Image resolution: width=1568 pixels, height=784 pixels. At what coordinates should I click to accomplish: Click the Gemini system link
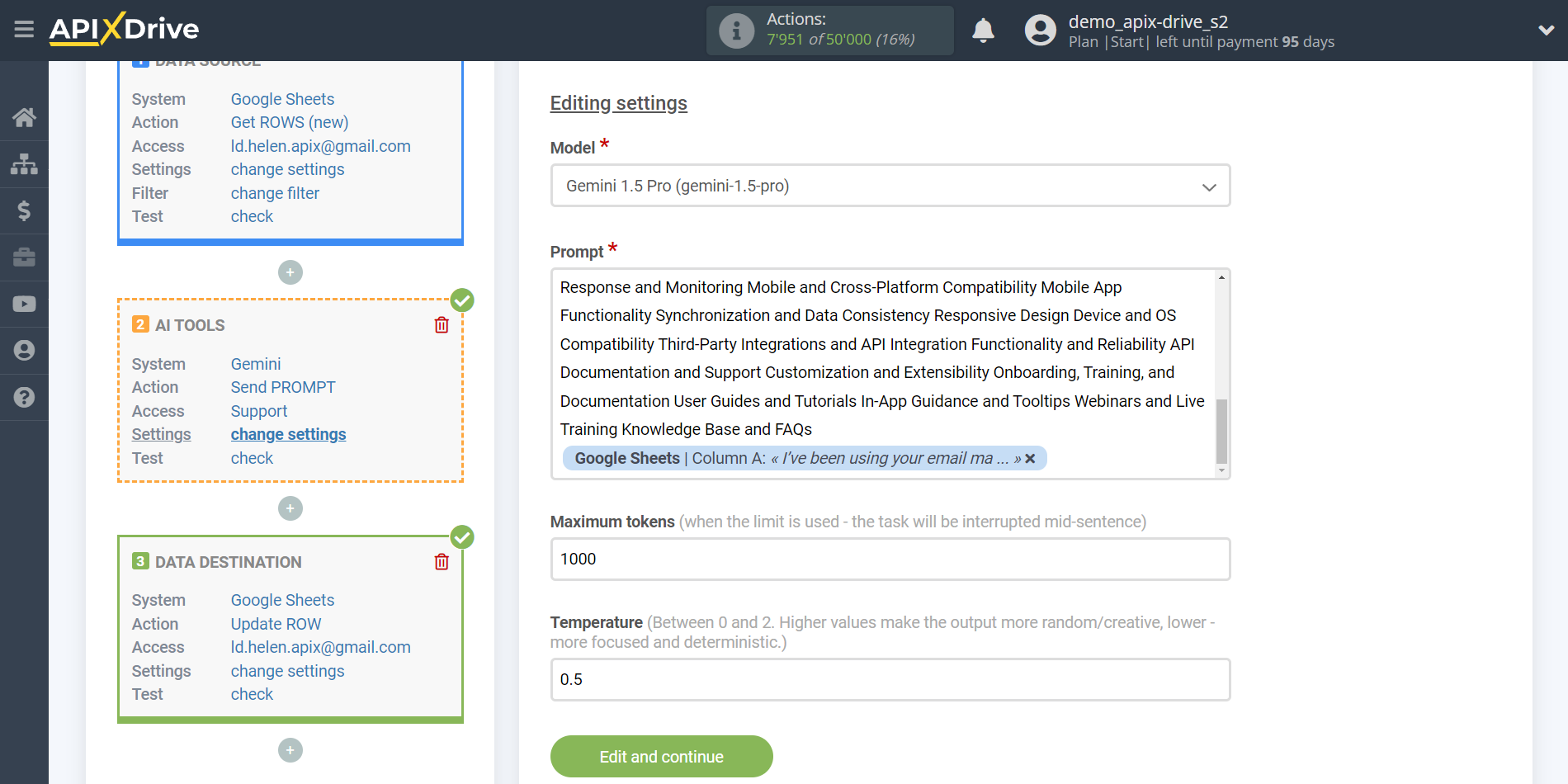coord(256,364)
